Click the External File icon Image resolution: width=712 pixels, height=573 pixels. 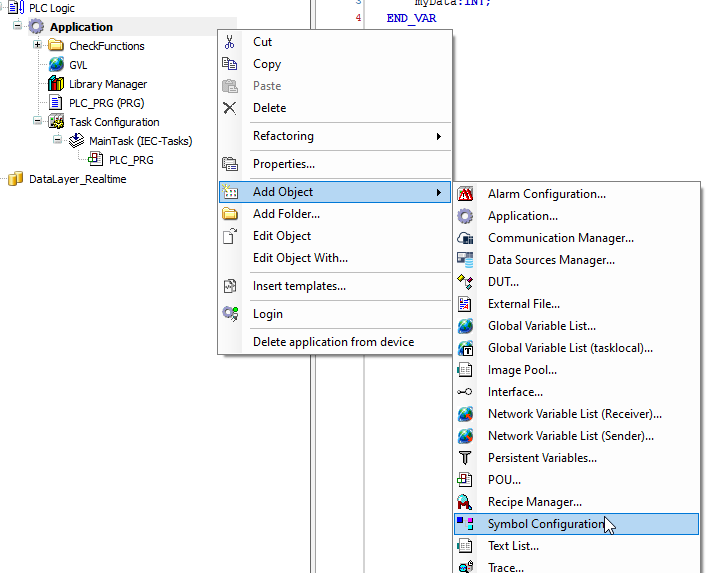click(465, 304)
